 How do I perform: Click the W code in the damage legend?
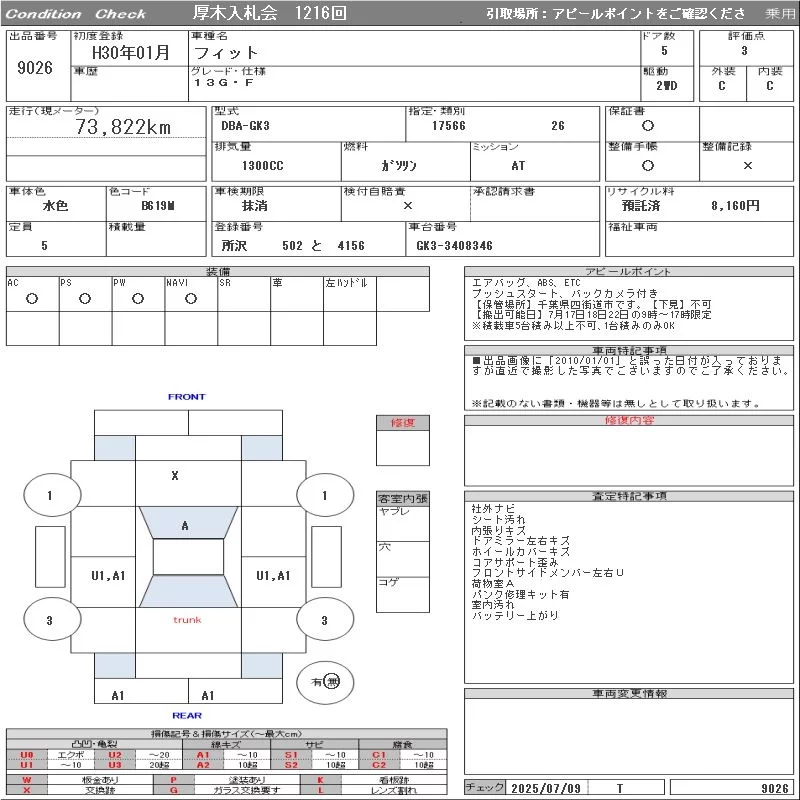[x=27, y=780]
